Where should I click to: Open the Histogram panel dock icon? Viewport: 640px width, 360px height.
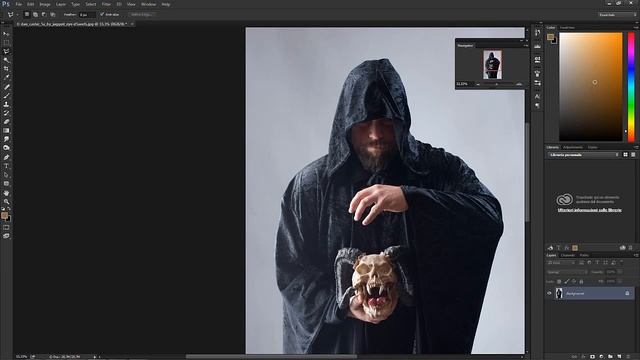(537, 46)
